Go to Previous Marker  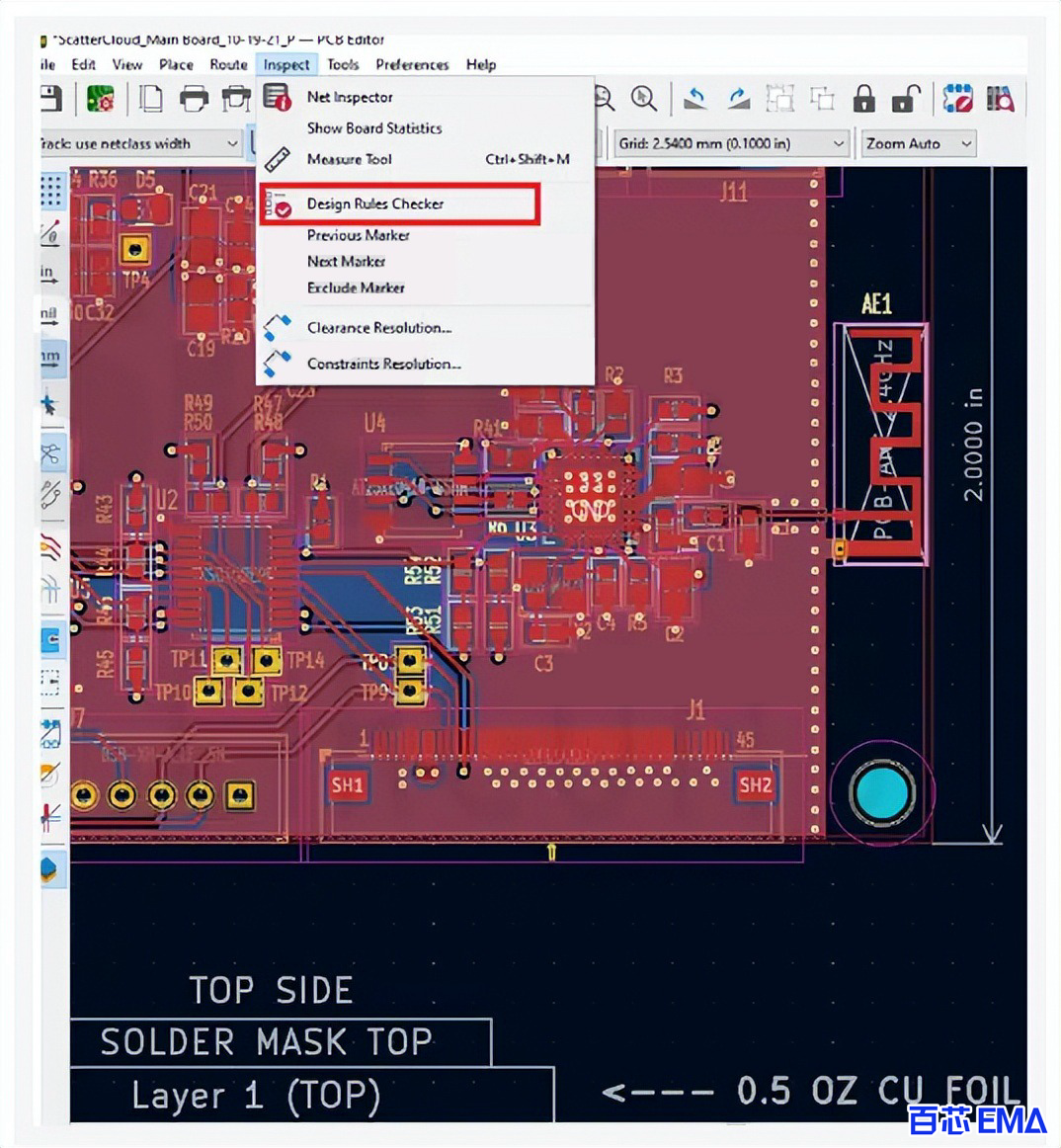[x=426, y=235]
